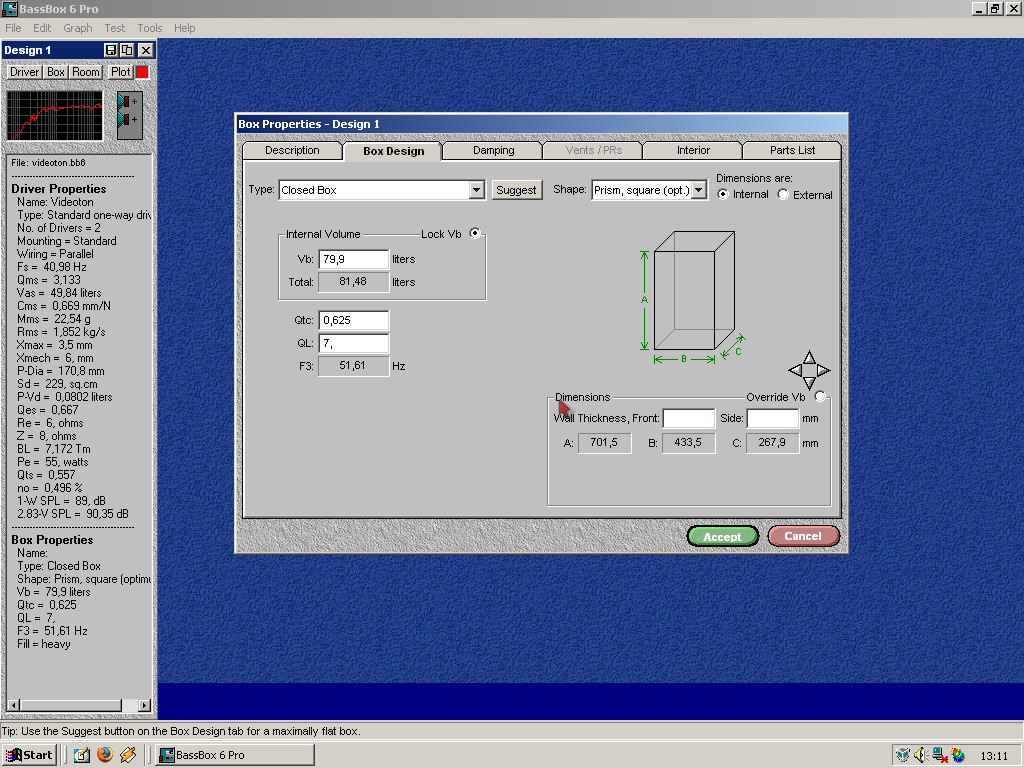The image size is (1024, 768).
Task: Launch Firefox from the quick launch bar
Action: pyautogui.click(x=104, y=755)
